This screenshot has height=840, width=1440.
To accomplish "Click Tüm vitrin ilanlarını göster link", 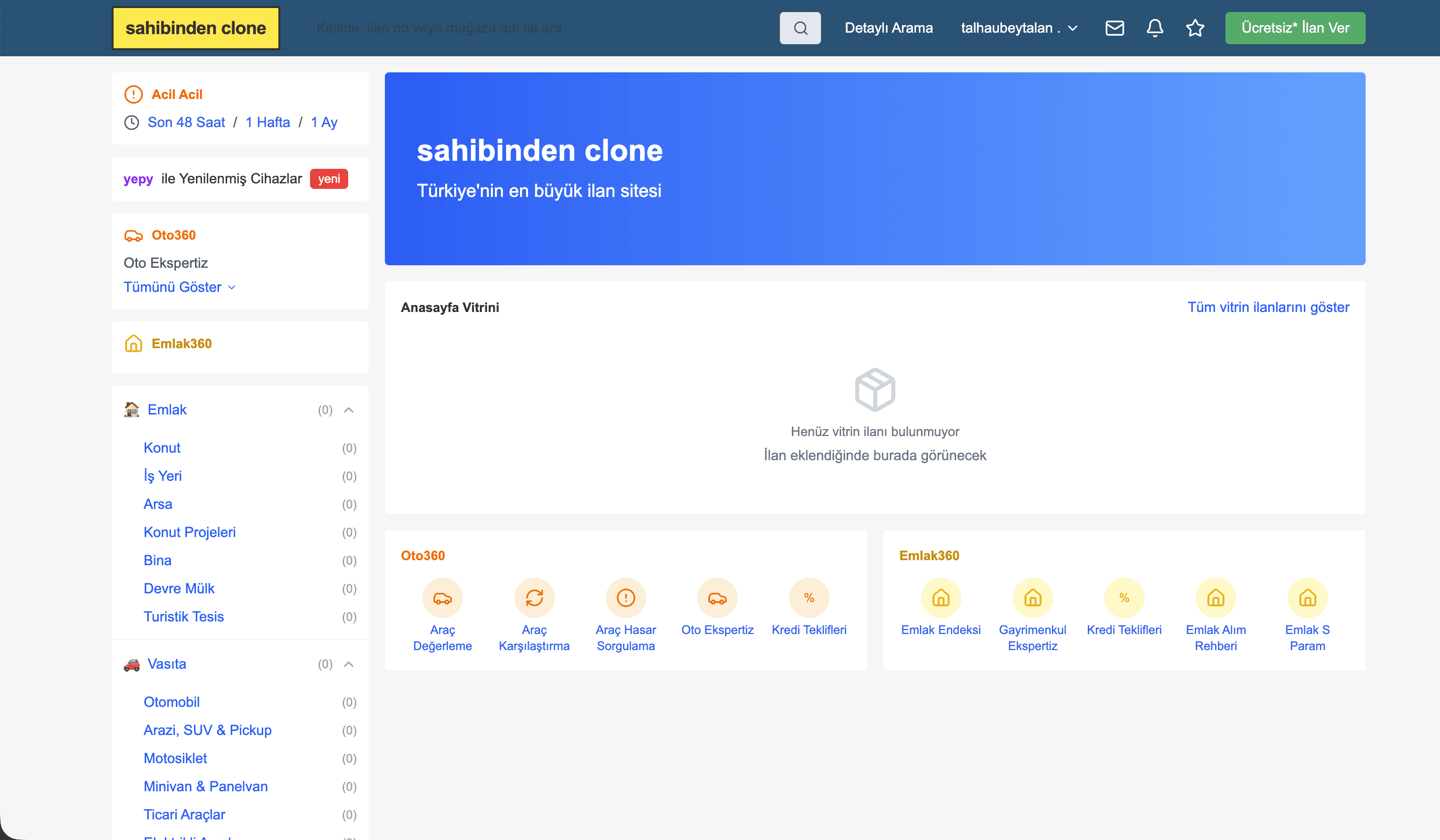I will click(1268, 307).
